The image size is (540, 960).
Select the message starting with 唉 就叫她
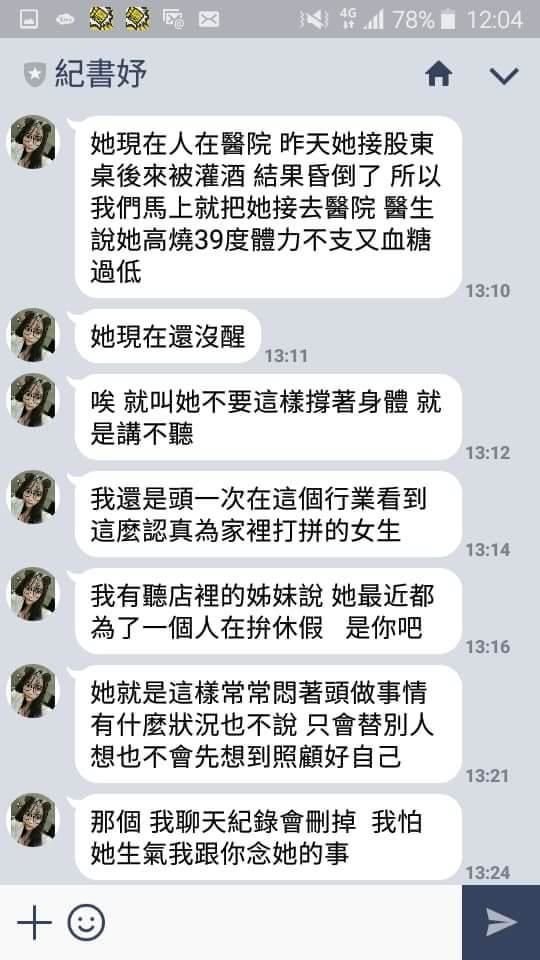268,417
